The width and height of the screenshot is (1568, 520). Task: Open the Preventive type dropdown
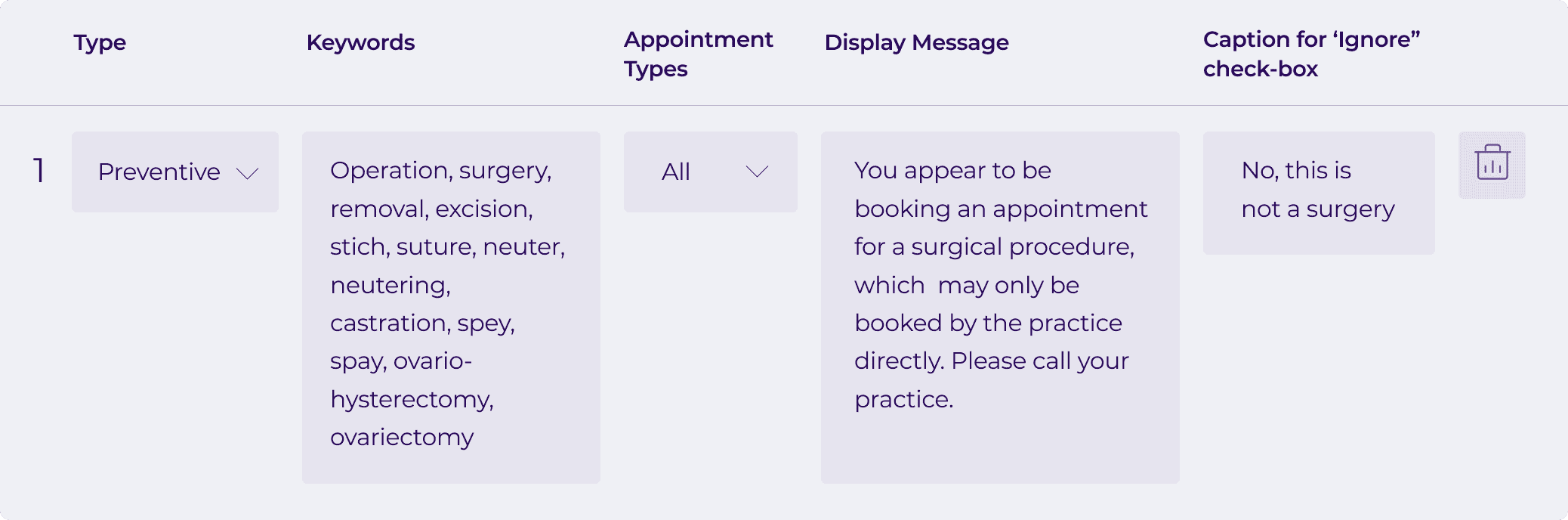[175, 172]
